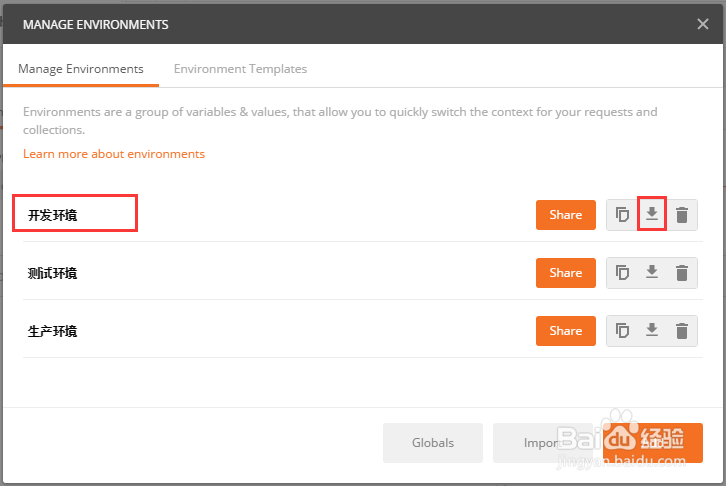This screenshot has height=486, width=726.
Task: Delete the 生产环境 environment
Action: click(682, 331)
